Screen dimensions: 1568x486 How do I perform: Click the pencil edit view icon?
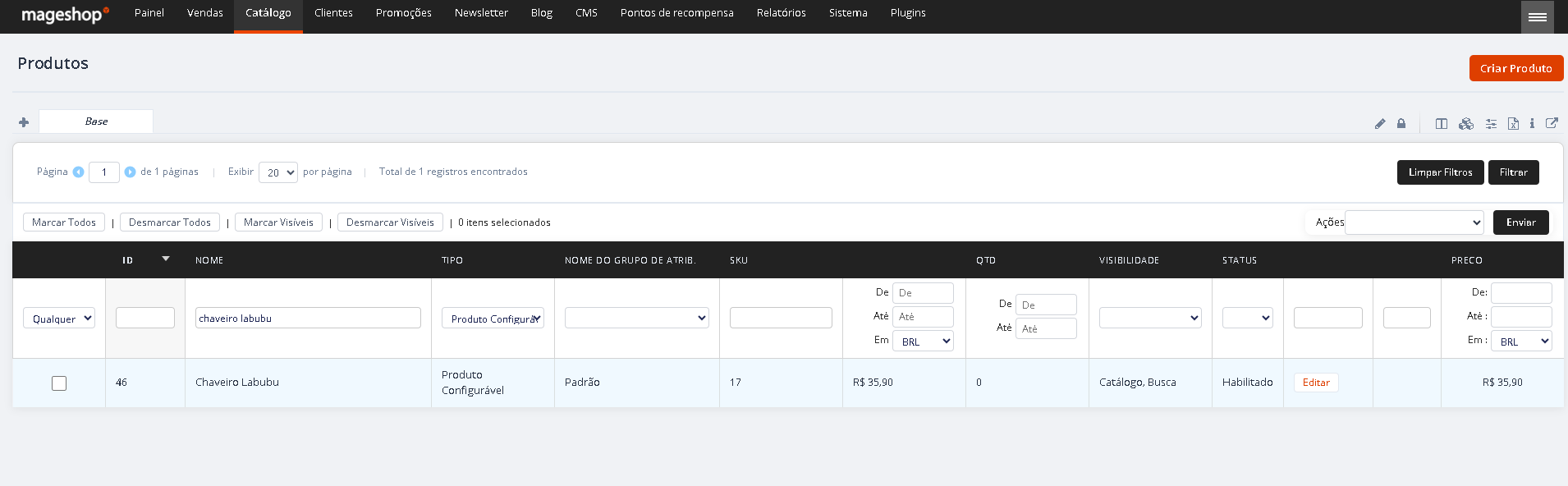pyautogui.click(x=1380, y=124)
